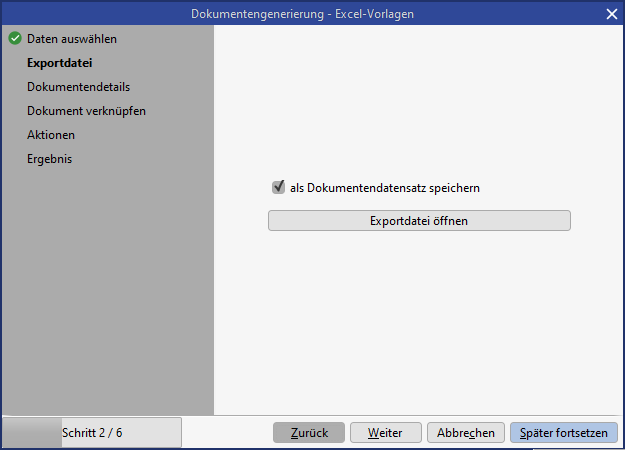Choose Später fortsetzen to resume later
625x450 pixels.
click(564, 433)
